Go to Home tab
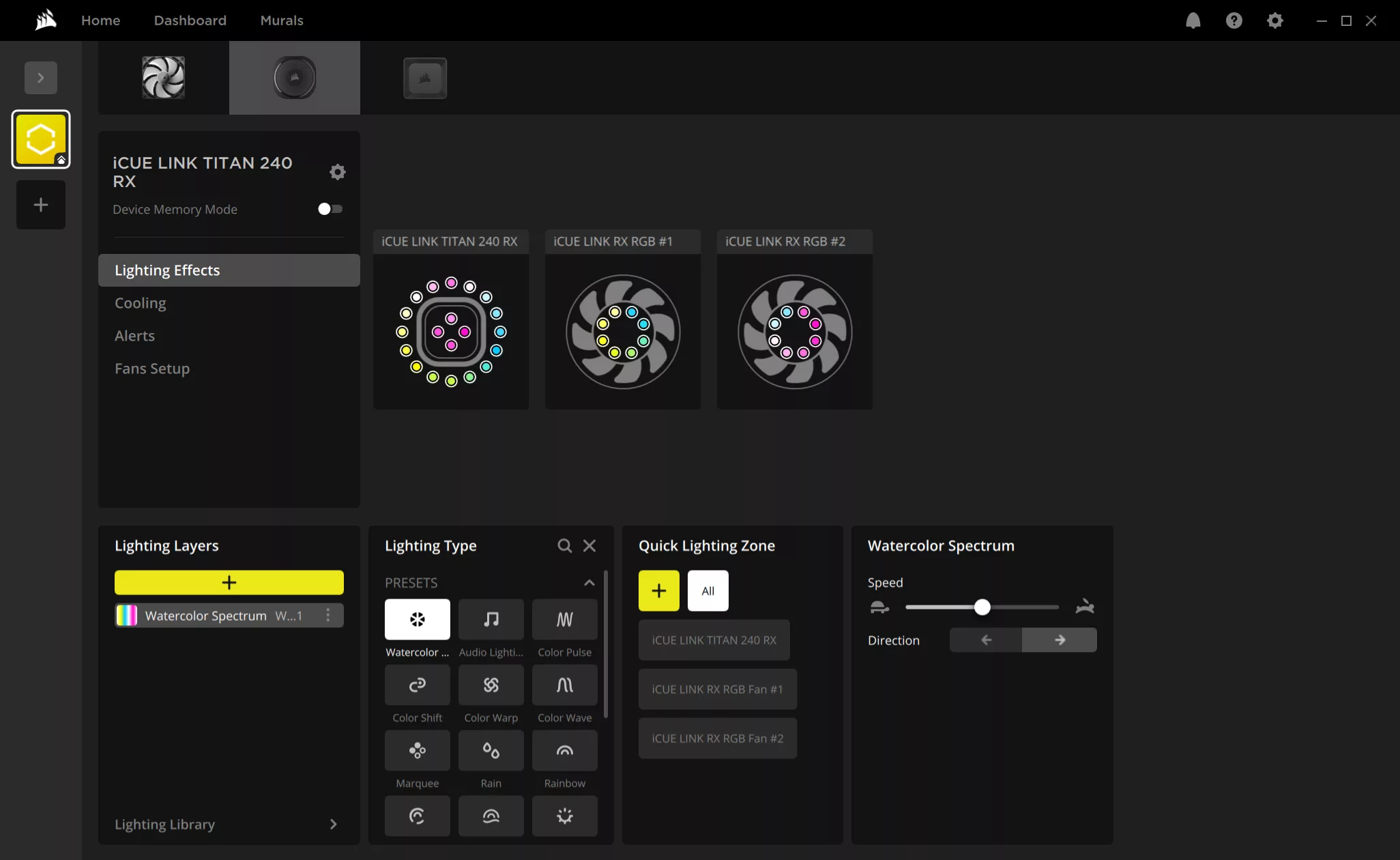The width and height of the screenshot is (1400, 860). [x=100, y=20]
